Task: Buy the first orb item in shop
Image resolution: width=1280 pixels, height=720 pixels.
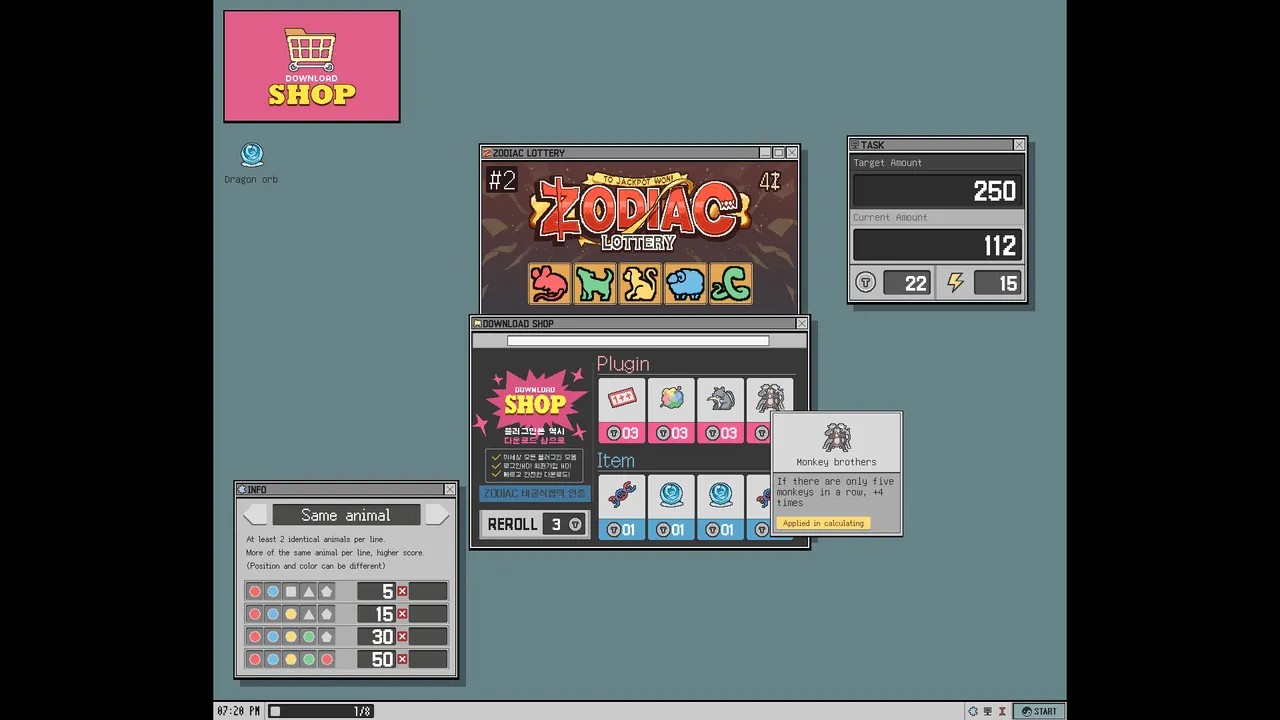Action: (x=672, y=507)
